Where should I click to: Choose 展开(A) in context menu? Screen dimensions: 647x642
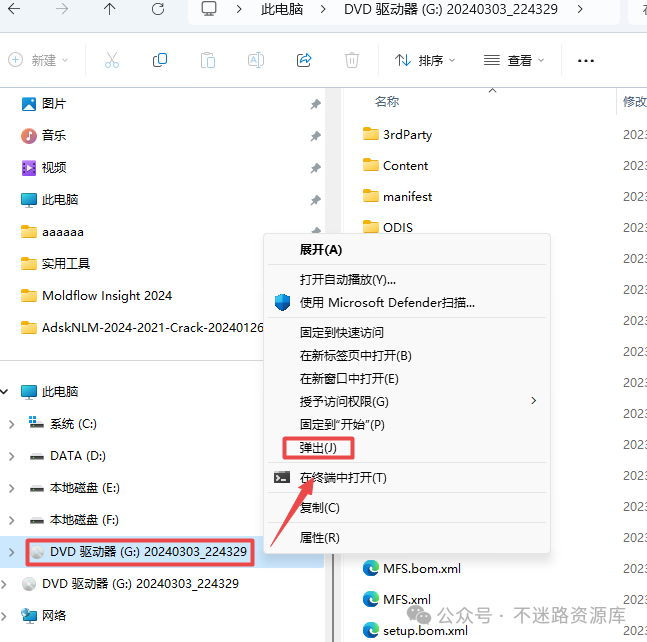[321, 250]
